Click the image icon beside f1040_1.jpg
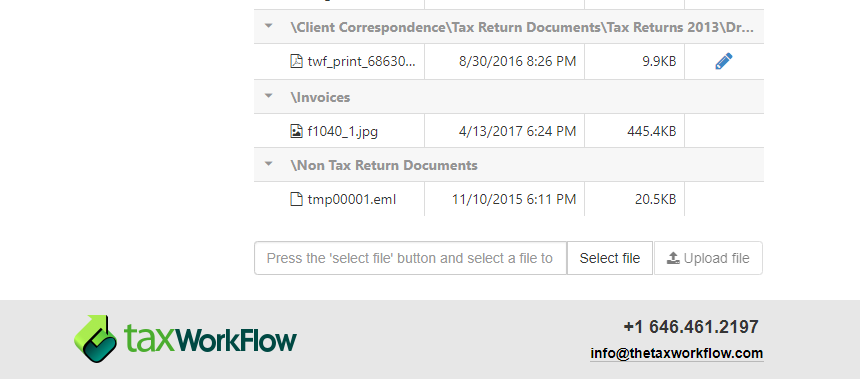Viewport: 860px width, 379px height. [x=296, y=131]
